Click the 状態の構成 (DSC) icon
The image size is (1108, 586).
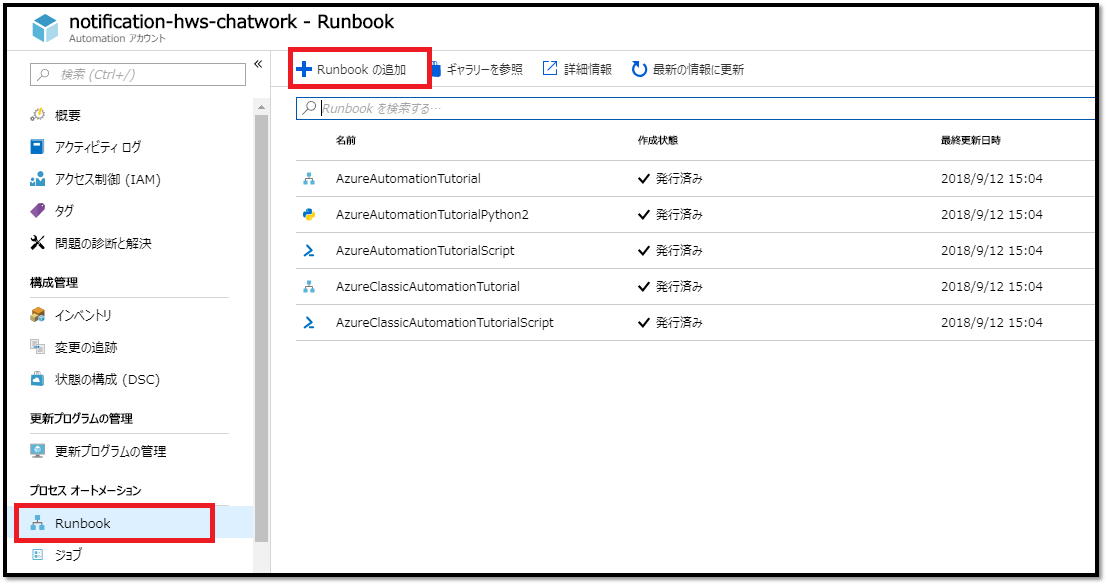(x=37, y=379)
